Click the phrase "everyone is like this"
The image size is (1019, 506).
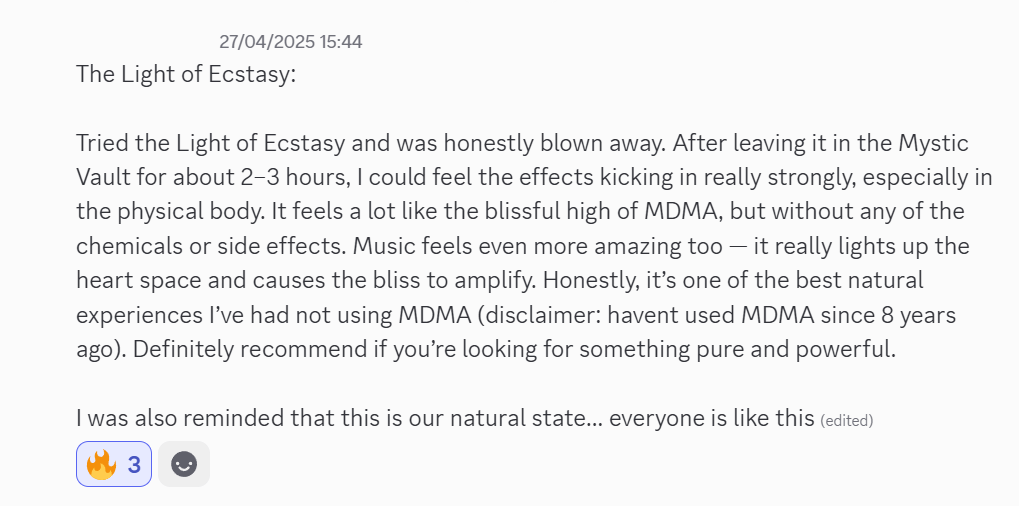click(x=712, y=418)
